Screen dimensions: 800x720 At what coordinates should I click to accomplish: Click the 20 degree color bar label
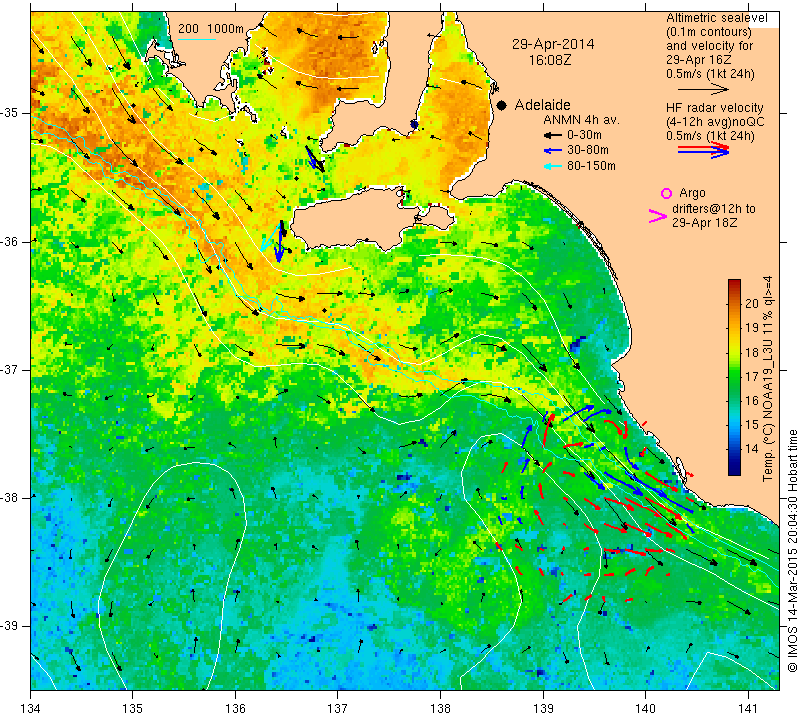click(x=752, y=304)
